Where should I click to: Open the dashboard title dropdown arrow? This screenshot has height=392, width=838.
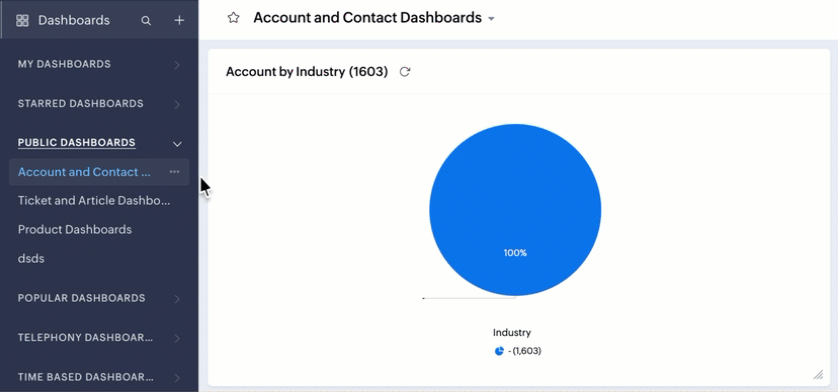pyautogui.click(x=491, y=19)
